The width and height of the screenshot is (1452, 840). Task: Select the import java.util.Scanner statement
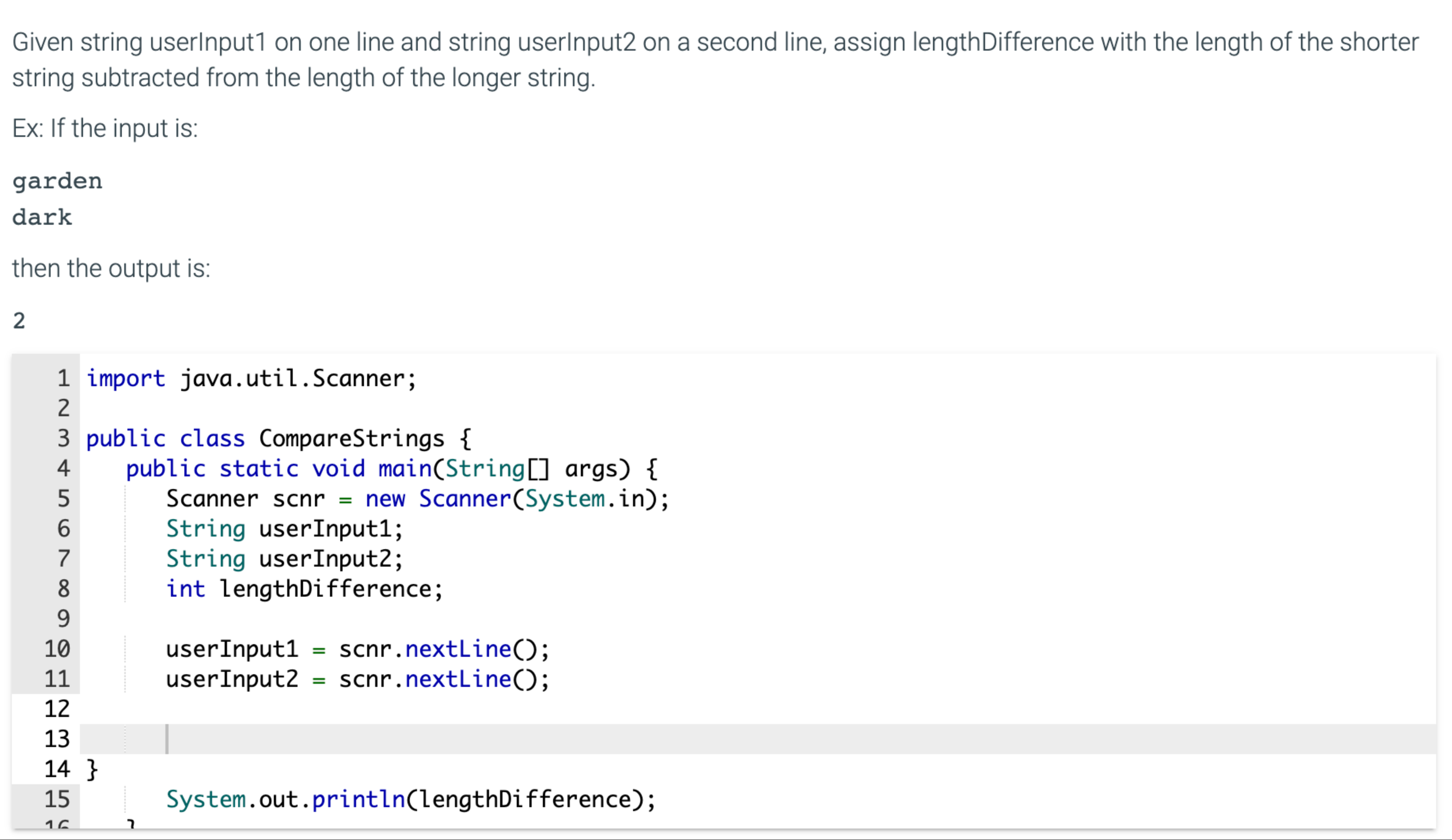pyautogui.click(x=251, y=378)
